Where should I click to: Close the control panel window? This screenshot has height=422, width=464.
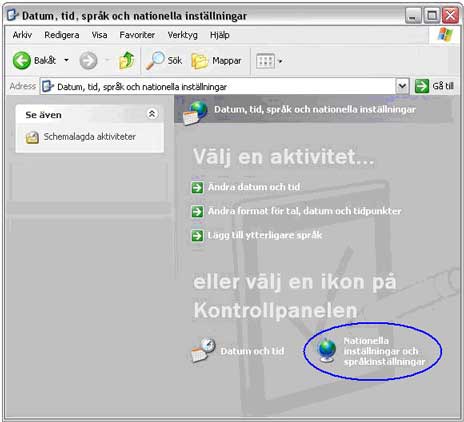tap(450, 16)
